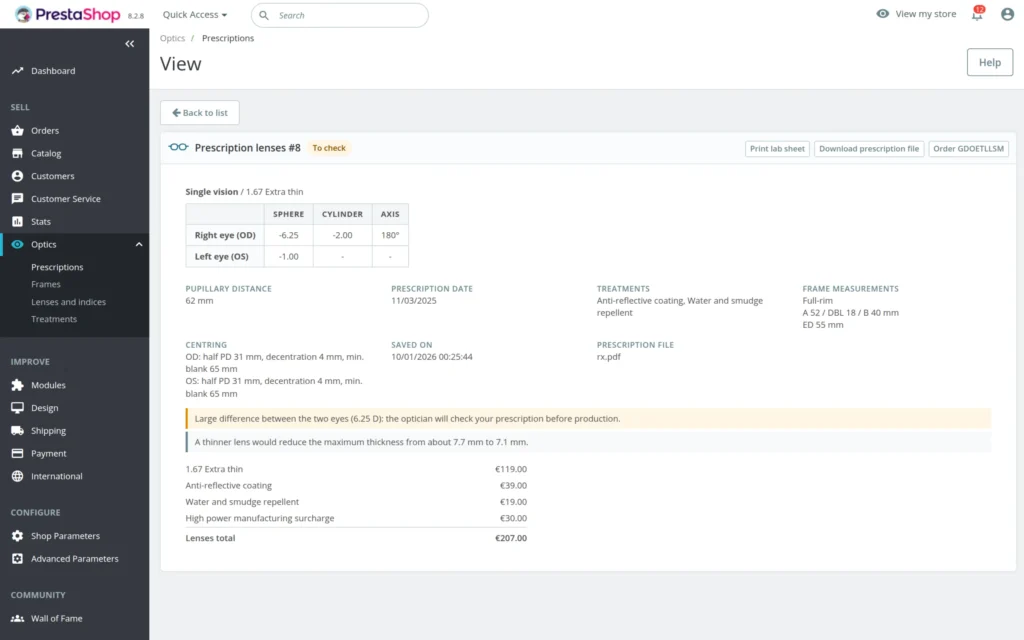Image resolution: width=1024 pixels, height=640 pixels.
Task: Click the Design monitor icon
Action: click(x=18, y=408)
